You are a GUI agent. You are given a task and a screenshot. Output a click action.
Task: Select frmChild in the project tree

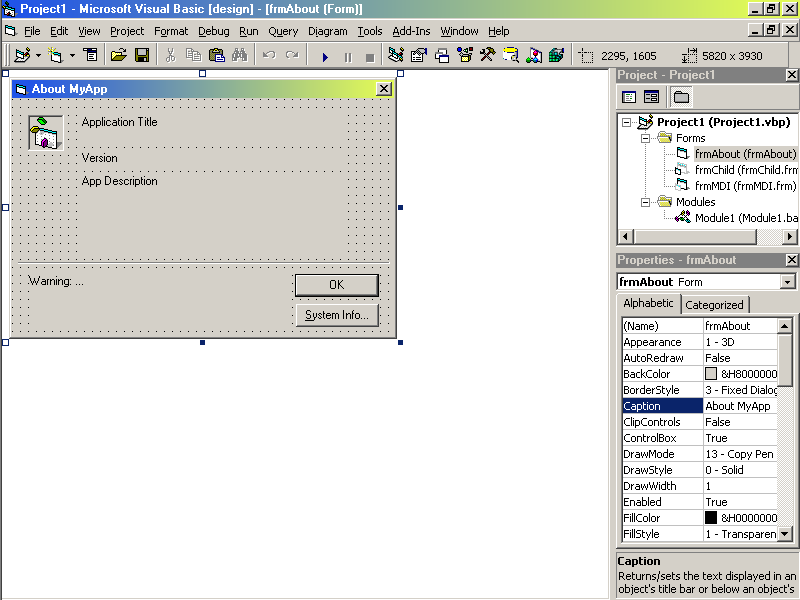[745, 170]
